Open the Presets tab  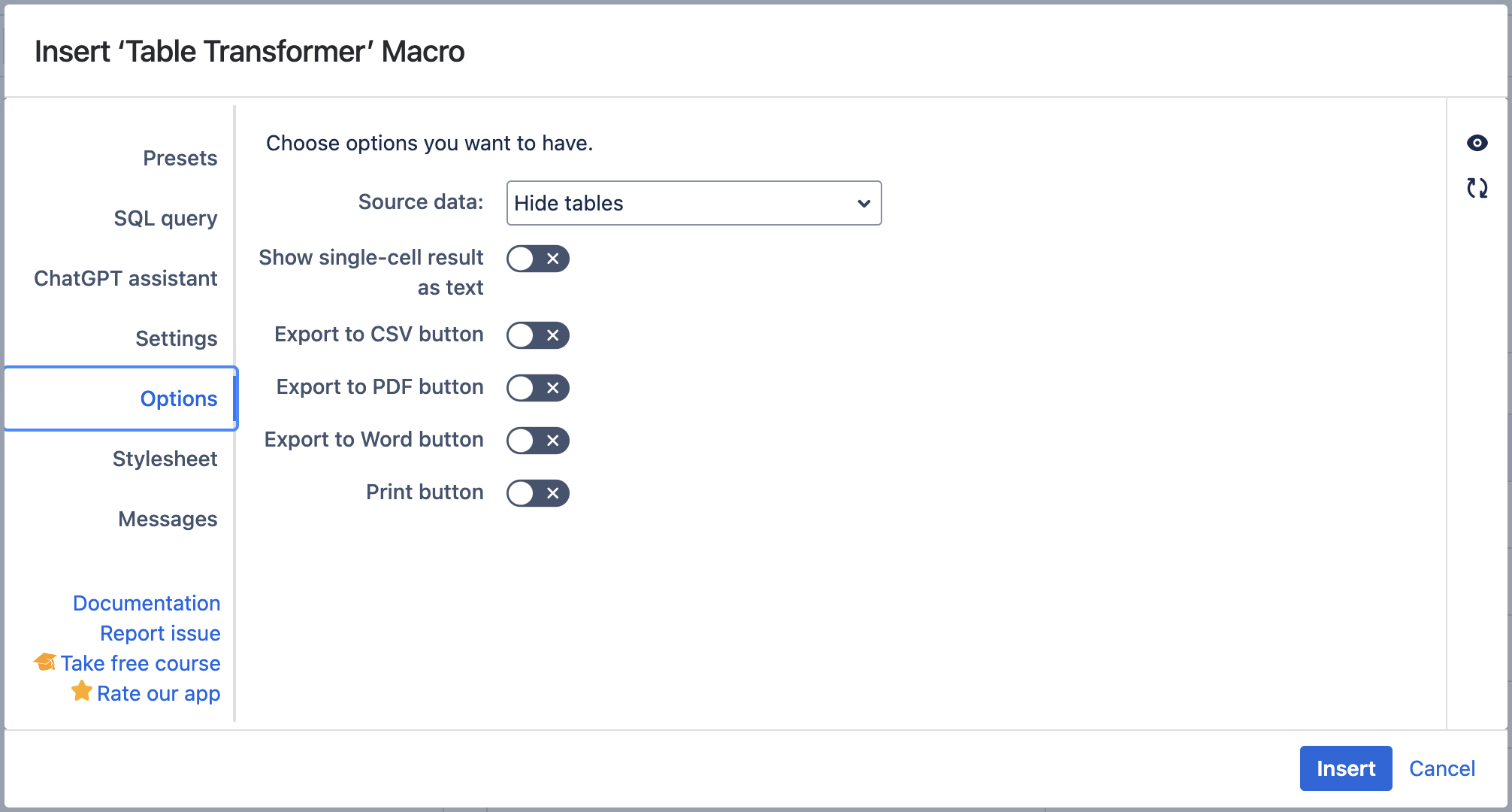180,158
